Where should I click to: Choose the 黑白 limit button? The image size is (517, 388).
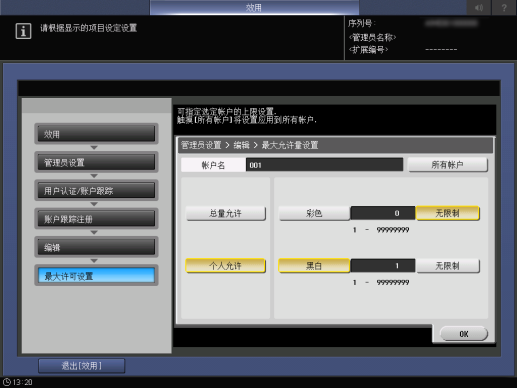coord(314,266)
